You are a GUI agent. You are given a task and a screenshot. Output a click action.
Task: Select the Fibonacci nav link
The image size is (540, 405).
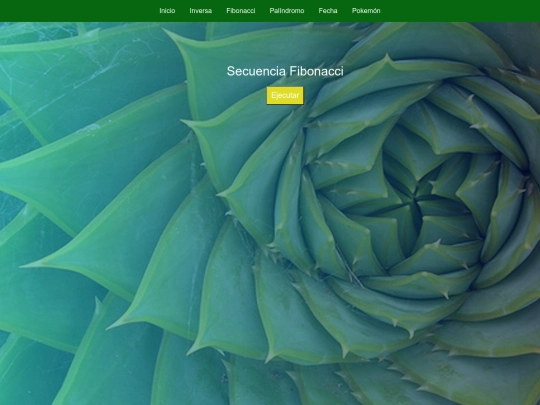click(241, 11)
